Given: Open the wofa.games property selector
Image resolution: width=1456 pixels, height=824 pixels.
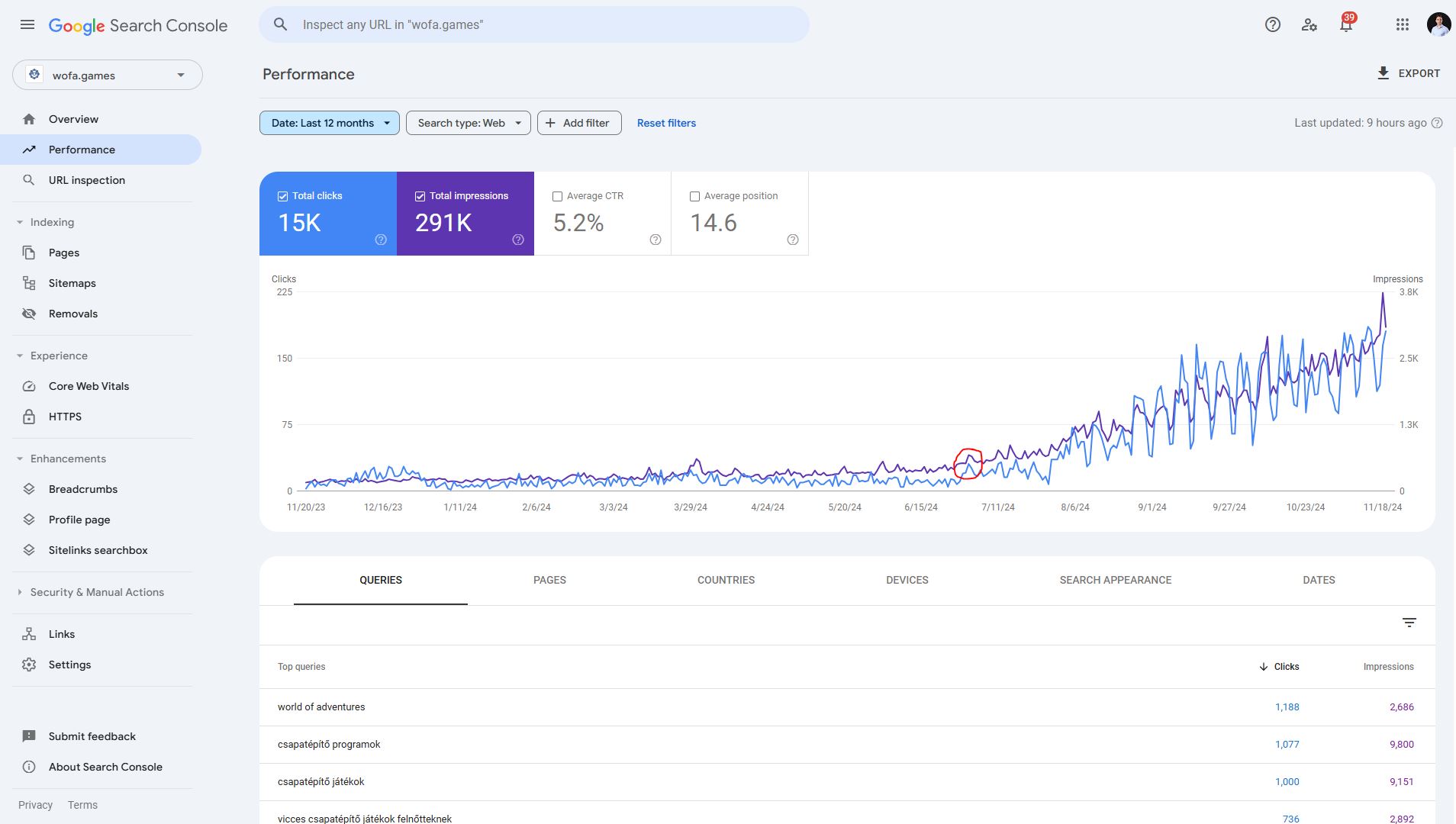Looking at the screenshot, I should [108, 75].
